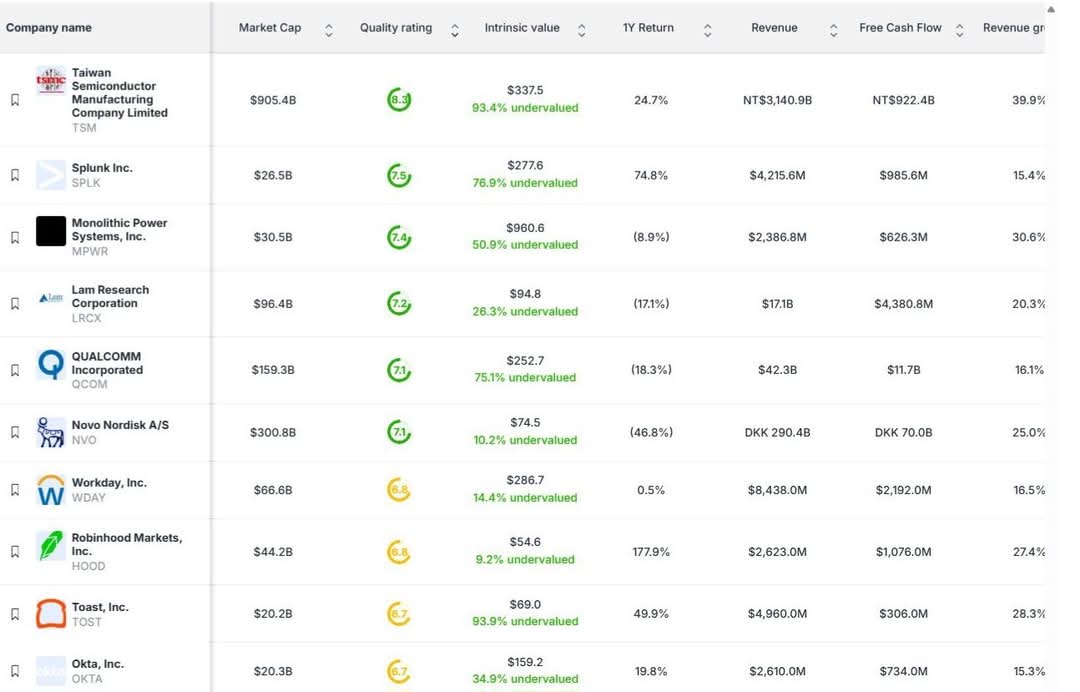The height and width of the screenshot is (692, 1080).
Task: Click Toast's 6.7 rating gauge
Action: tap(399, 614)
